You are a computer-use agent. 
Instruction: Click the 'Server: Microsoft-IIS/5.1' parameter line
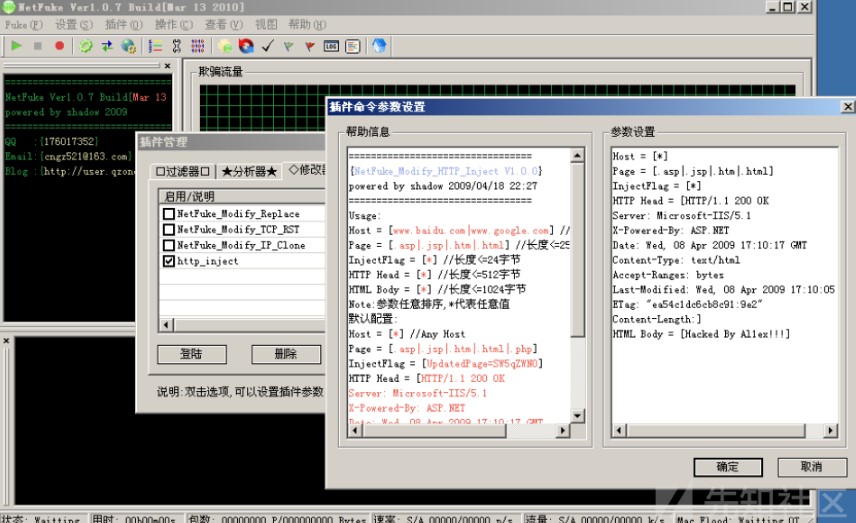681,215
